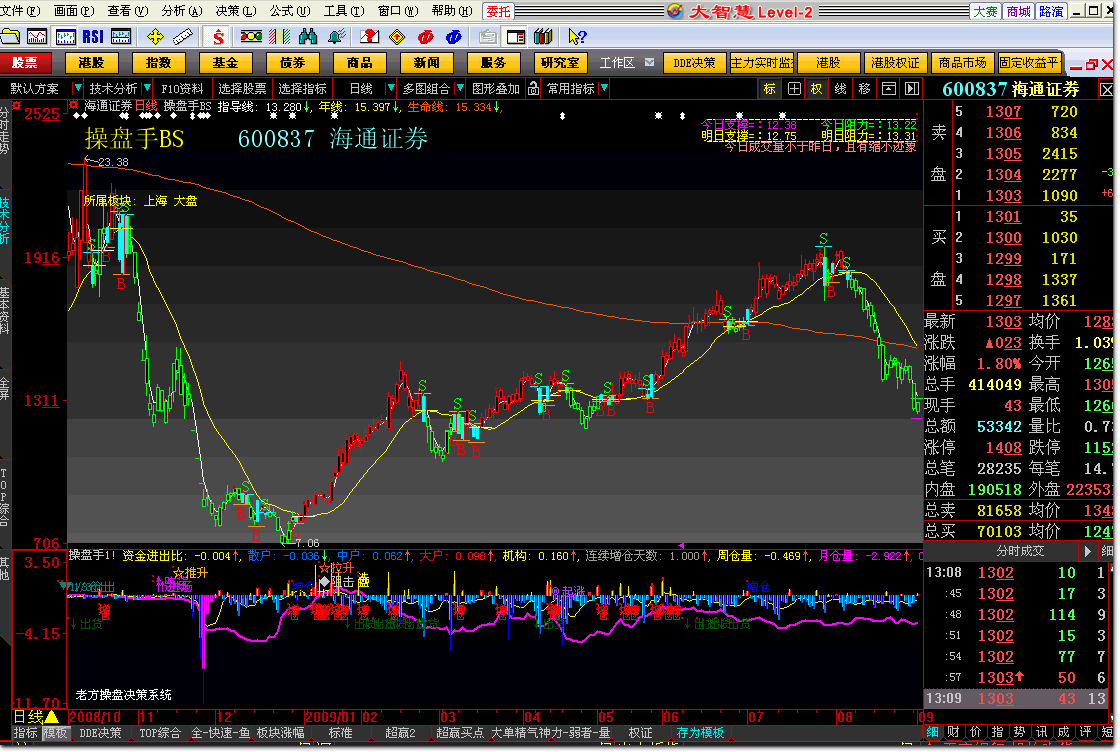Toggle the 移 move button
This screenshot has width=1120, height=752.
pyautogui.click(x=864, y=89)
